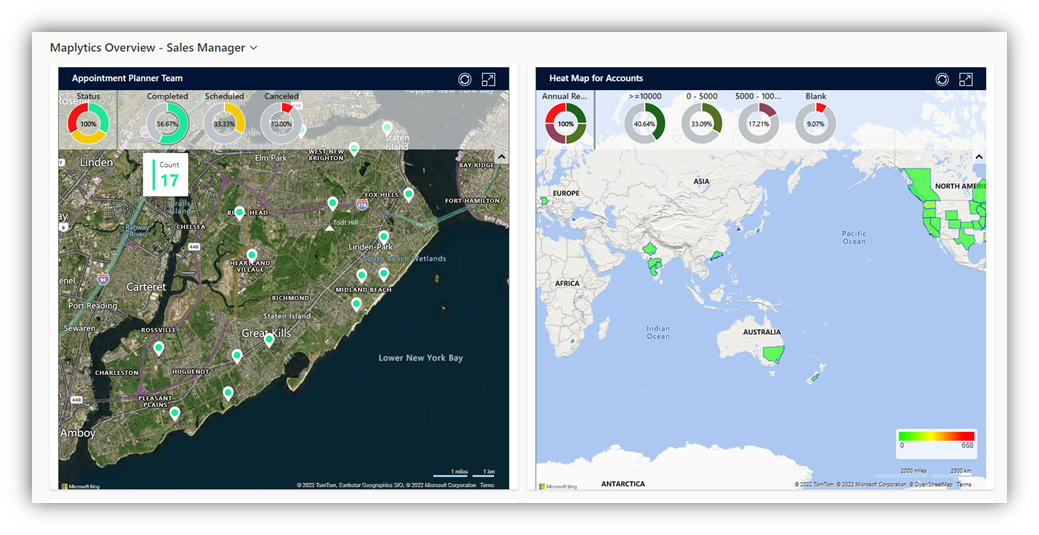This screenshot has height=535, width=1039.
Task: Select the Blank revenue donut chart
Action: tap(816, 124)
